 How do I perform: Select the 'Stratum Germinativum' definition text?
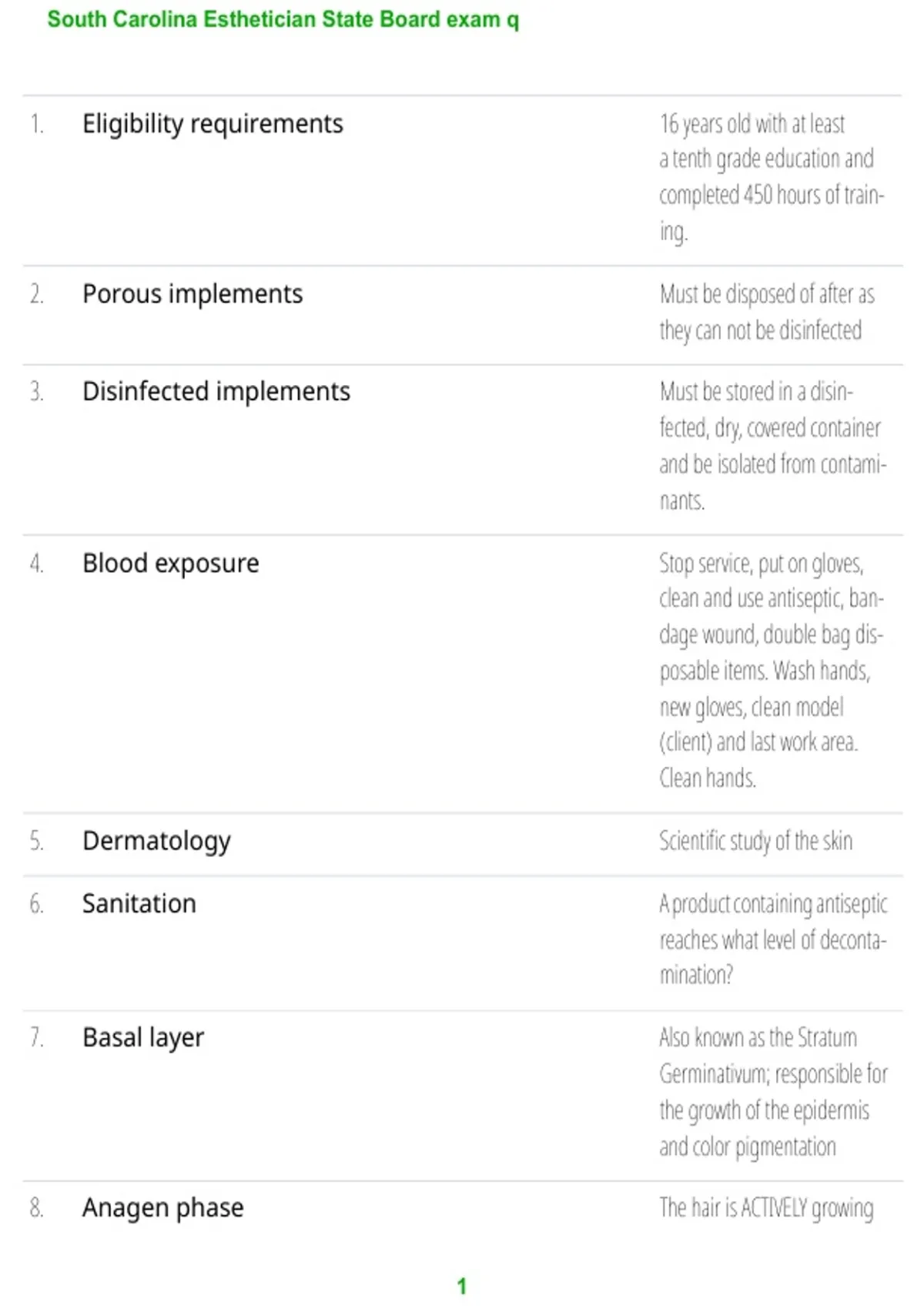click(x=773, y=1092)
